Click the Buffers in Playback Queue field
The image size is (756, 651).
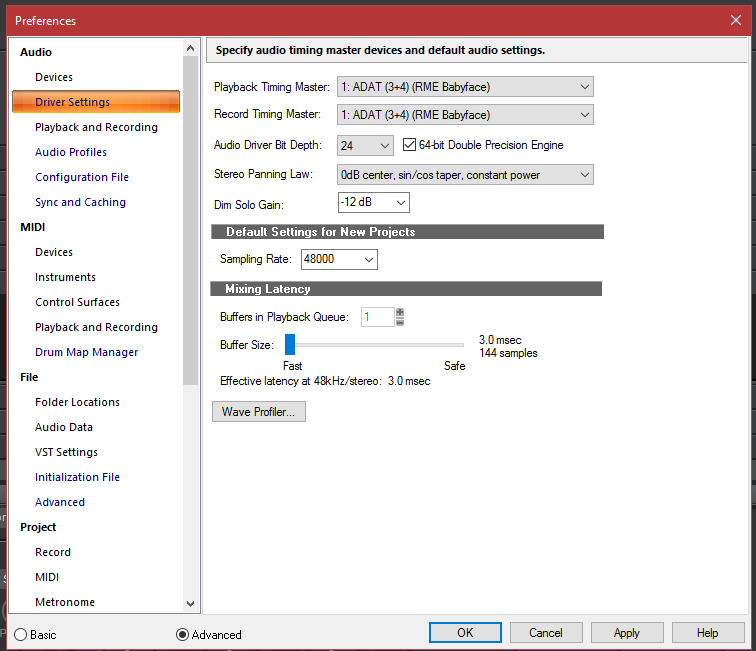[x=378, y=317]
